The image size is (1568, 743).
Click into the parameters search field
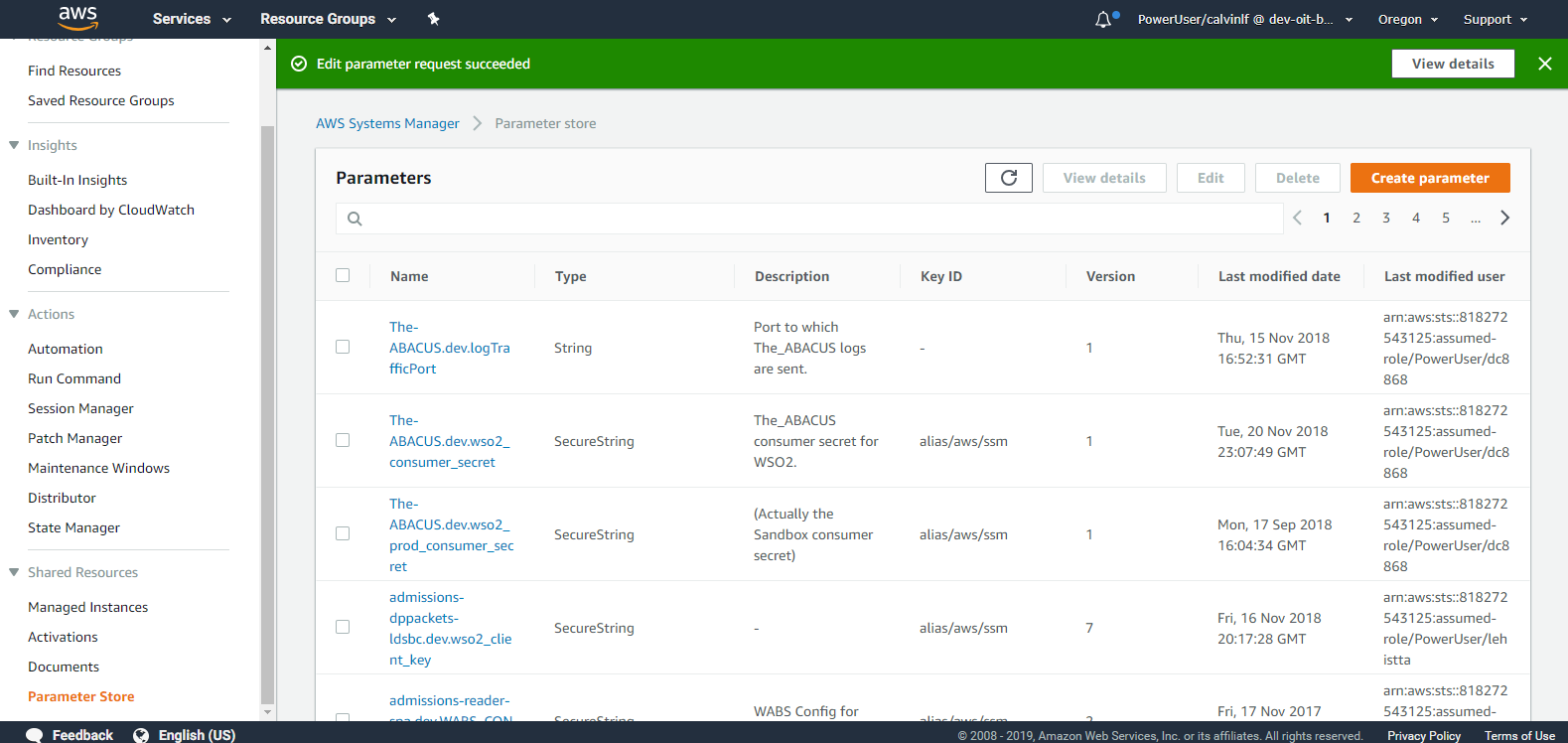tap(809, 219)
